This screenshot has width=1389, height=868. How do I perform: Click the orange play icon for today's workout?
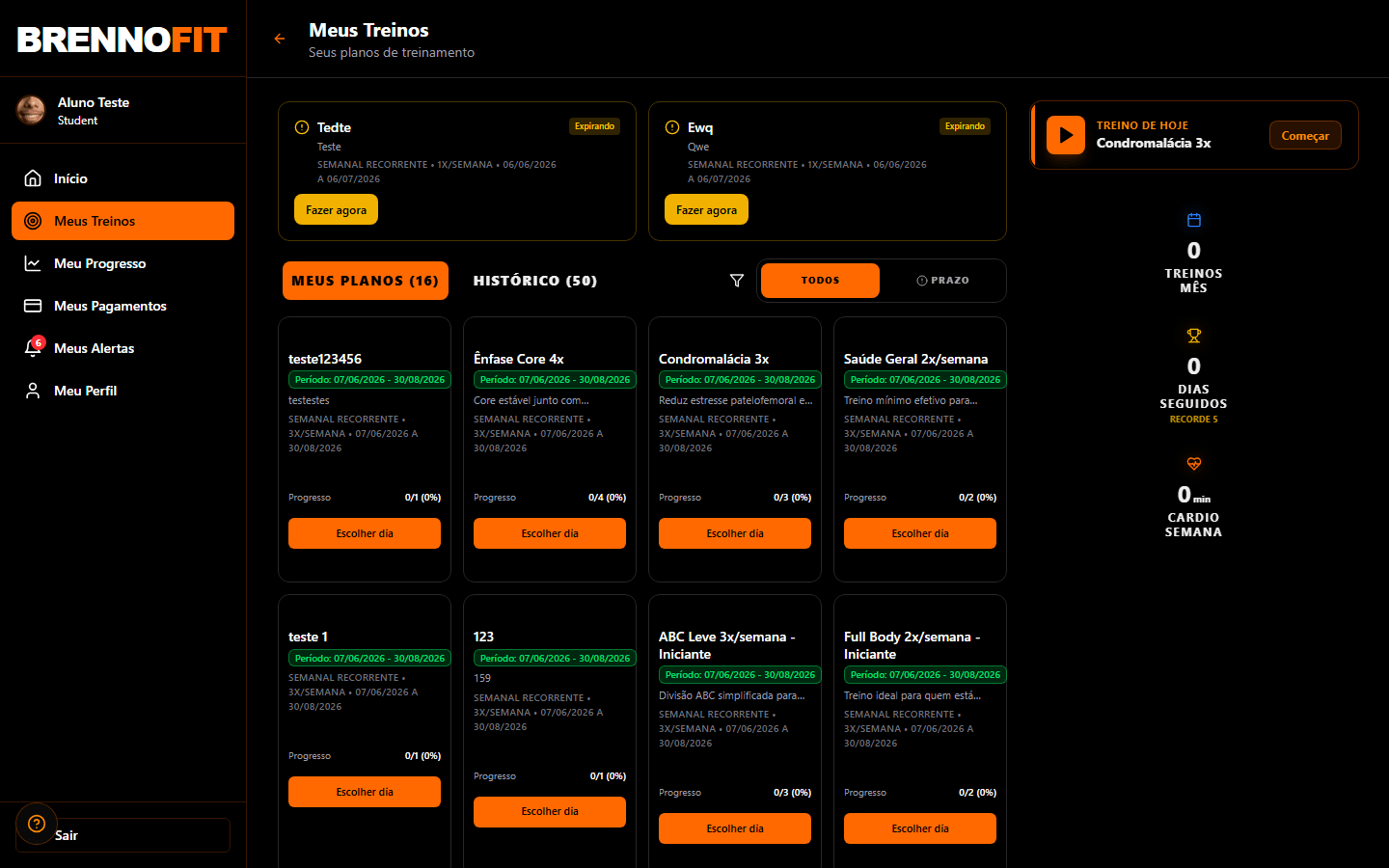[x=1066, y=135]
